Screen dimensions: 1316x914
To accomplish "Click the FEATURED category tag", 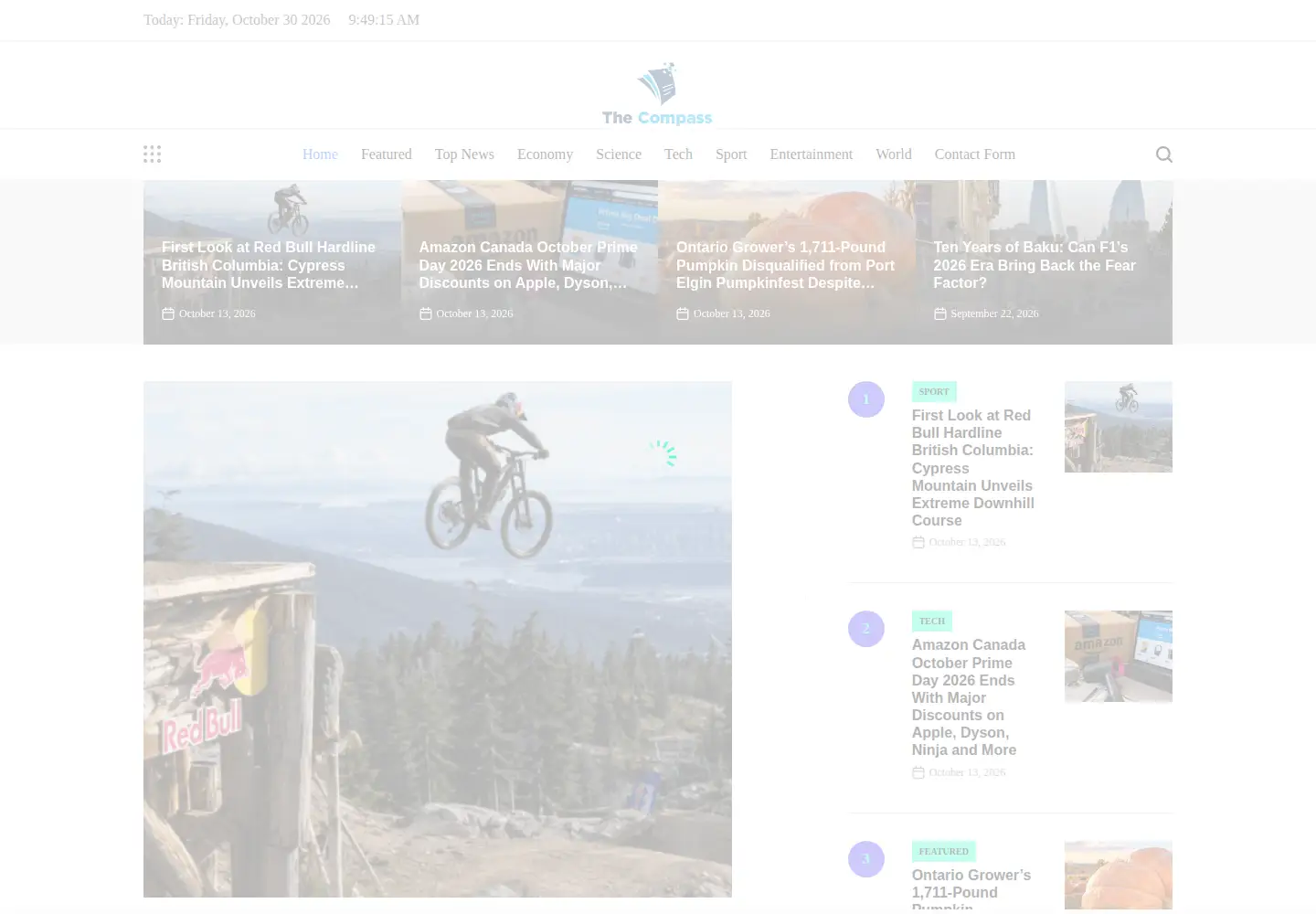I will (x=944, y=851).
